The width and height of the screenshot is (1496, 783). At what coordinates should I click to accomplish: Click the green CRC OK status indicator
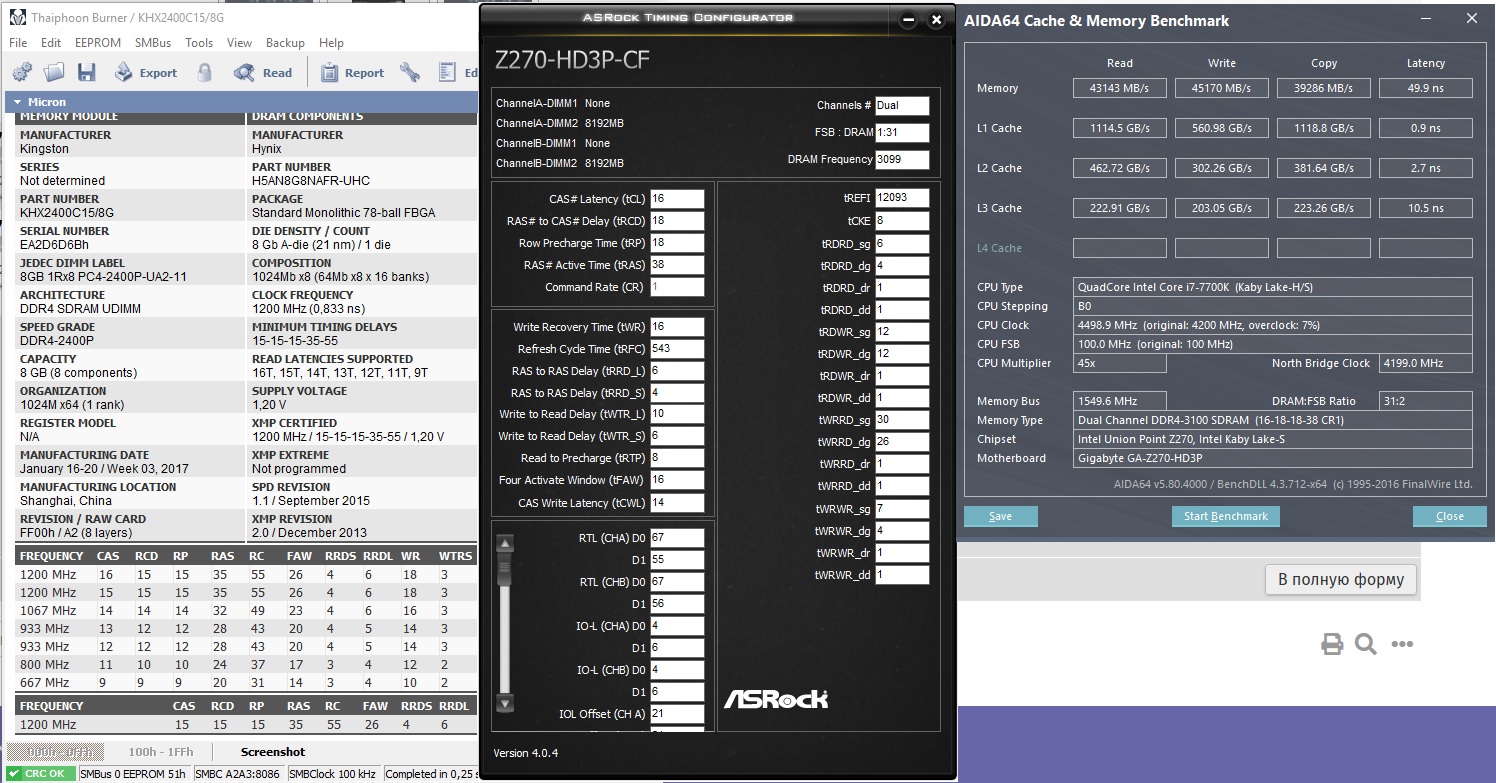(40, 774)
